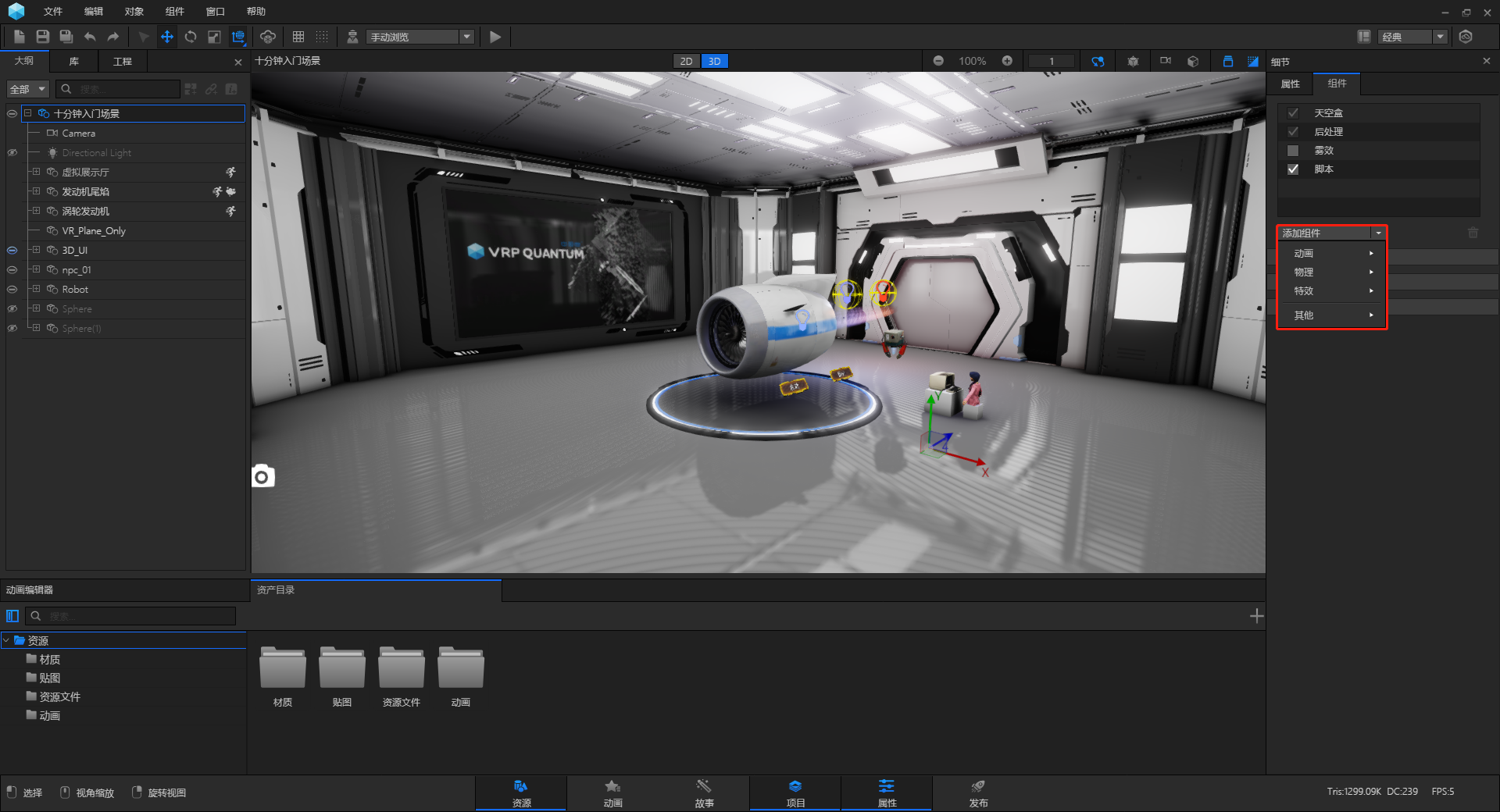Open the 故事 tab in bottom bar

pyautogui.click(x=704, y=792)
